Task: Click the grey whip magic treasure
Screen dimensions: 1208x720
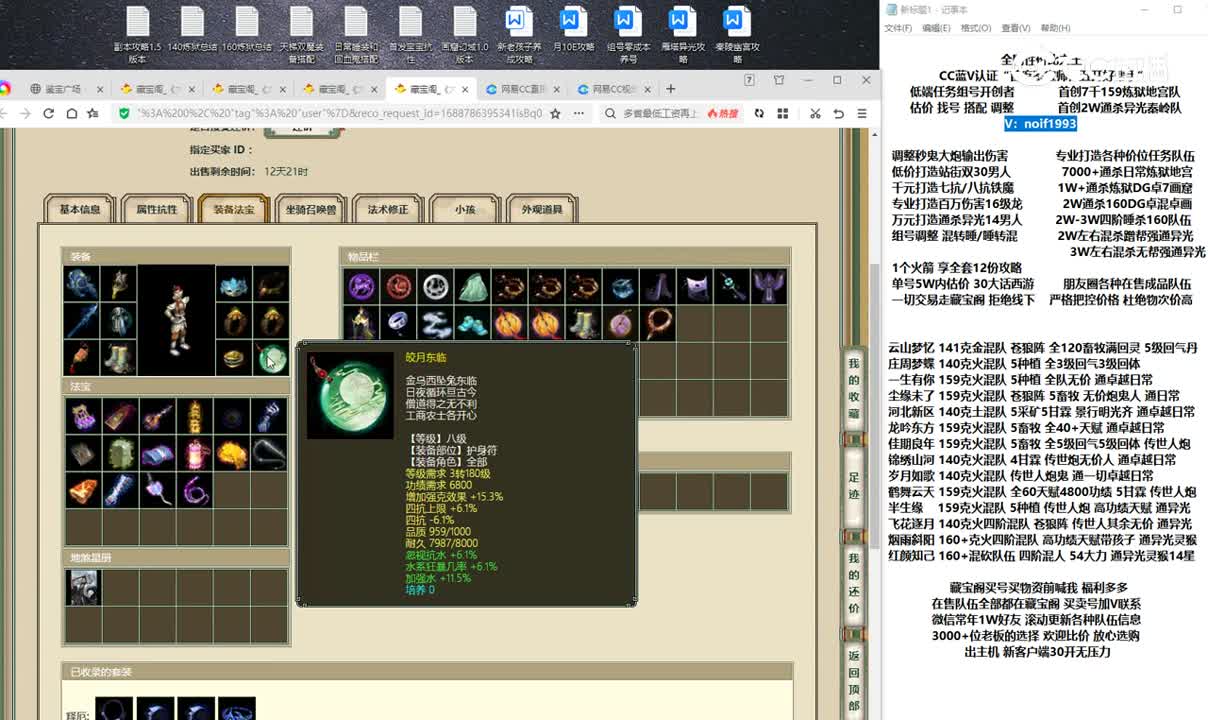Action: (268, 453)
